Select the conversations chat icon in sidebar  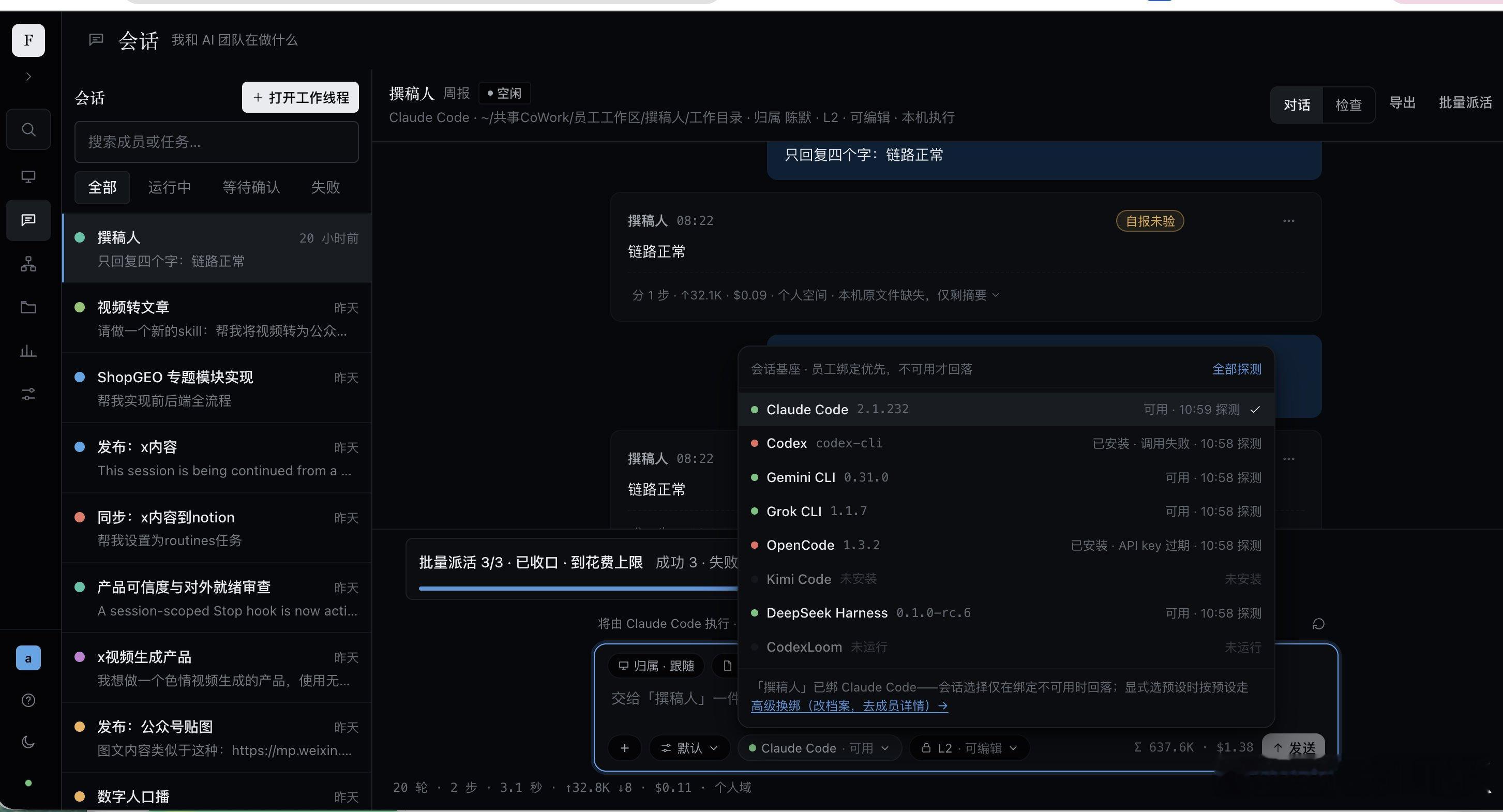[x=28, y=220]
